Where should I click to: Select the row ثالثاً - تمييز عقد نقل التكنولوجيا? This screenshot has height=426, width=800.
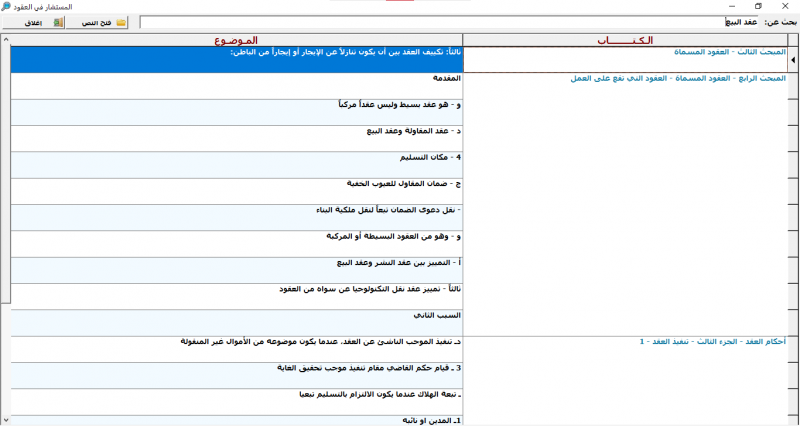click(237, 296)
